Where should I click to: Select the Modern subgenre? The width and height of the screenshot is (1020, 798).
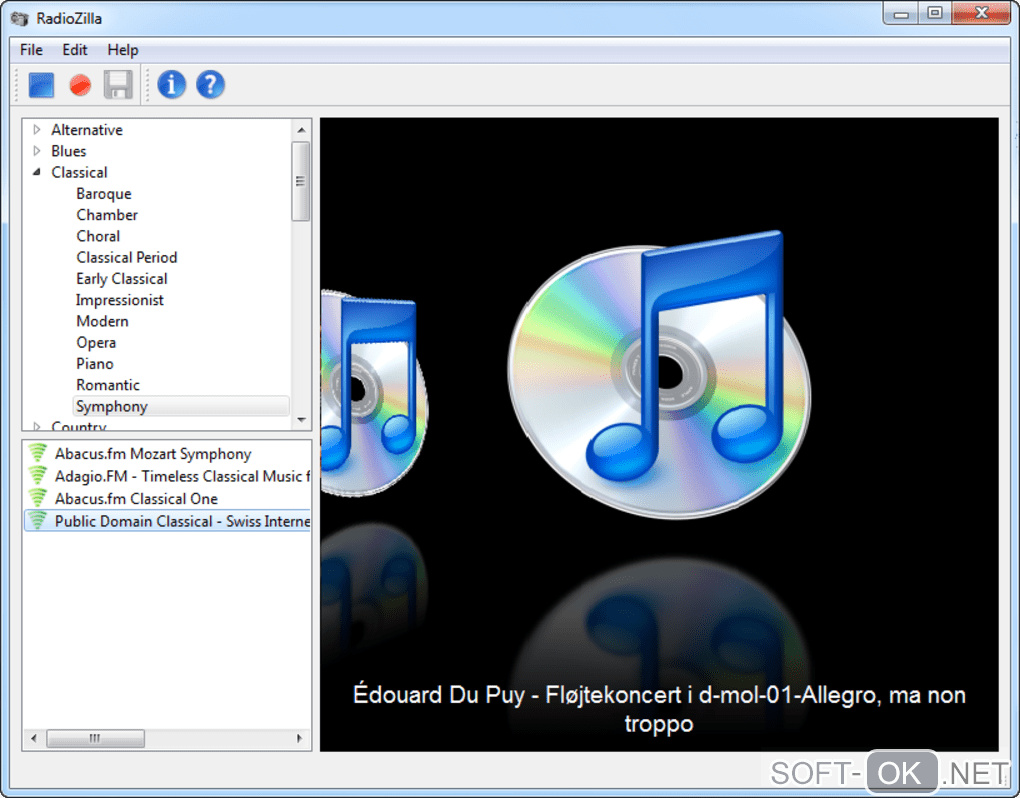coord(102,321)
